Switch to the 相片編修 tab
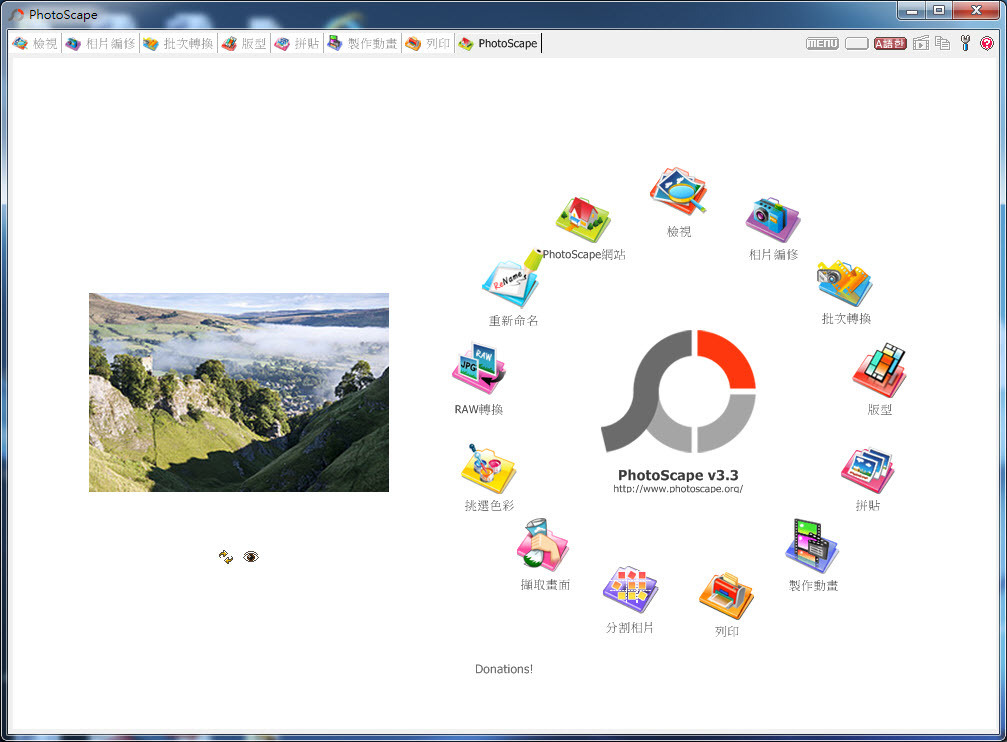The width and height of the screenshot is (1007, 742). (101, 44)
